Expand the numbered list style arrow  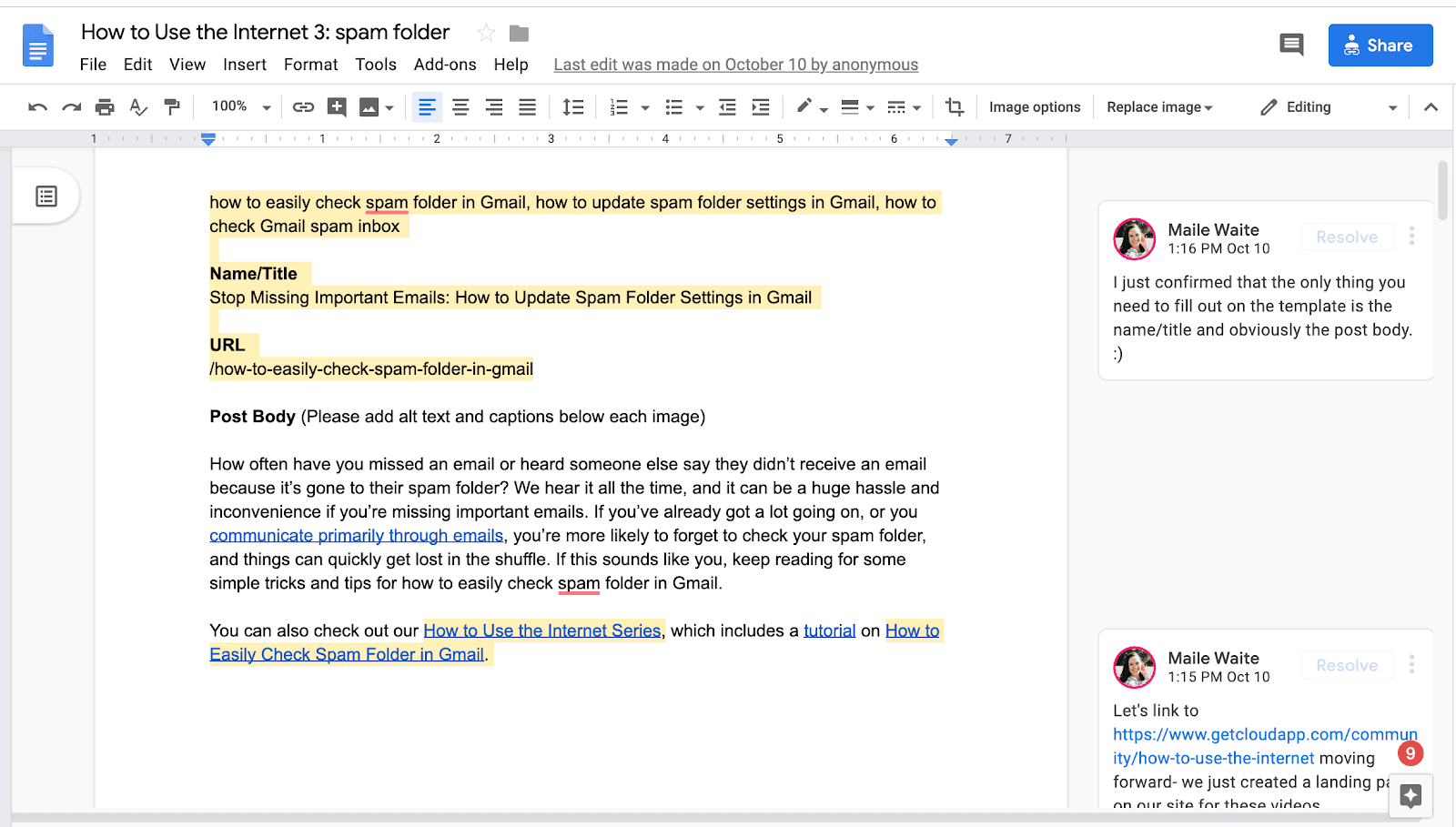click(x=645, y=108)
